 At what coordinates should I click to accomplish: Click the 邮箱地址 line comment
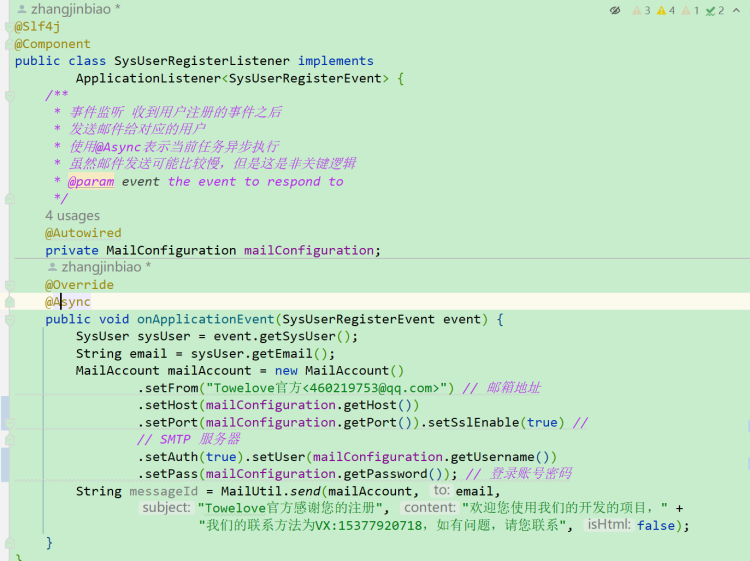click(501, 388)
